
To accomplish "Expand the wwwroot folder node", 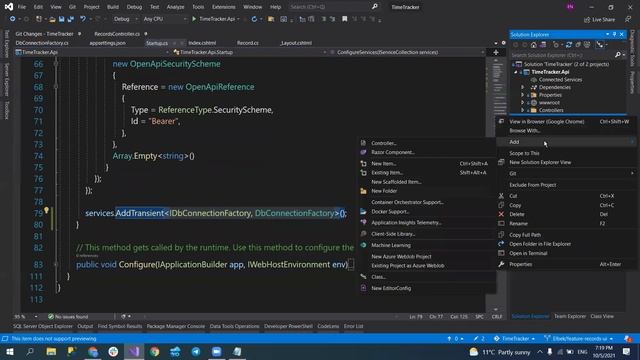I will point(522,103).
